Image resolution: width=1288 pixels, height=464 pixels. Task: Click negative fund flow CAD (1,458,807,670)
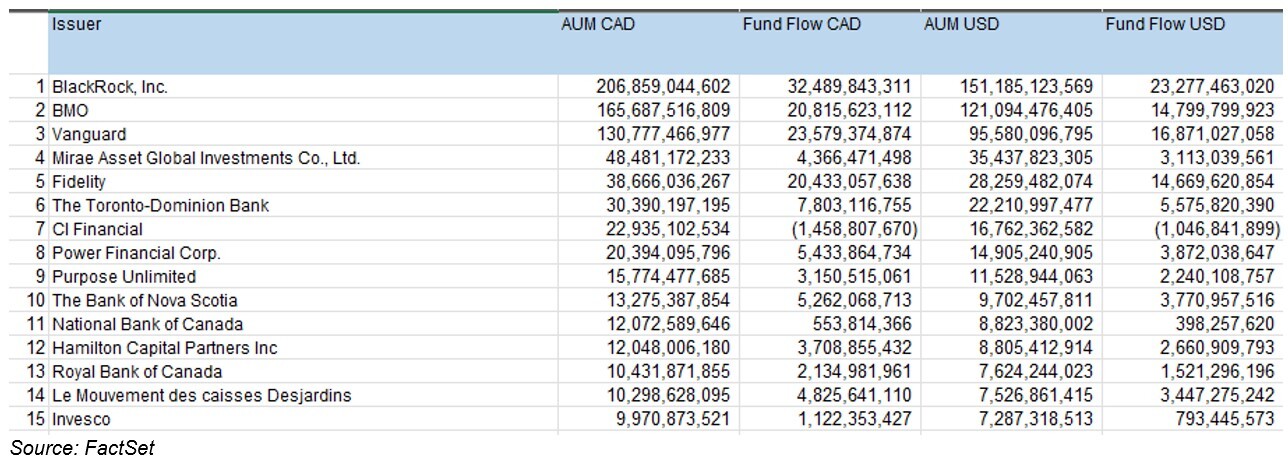click(854, 229)
